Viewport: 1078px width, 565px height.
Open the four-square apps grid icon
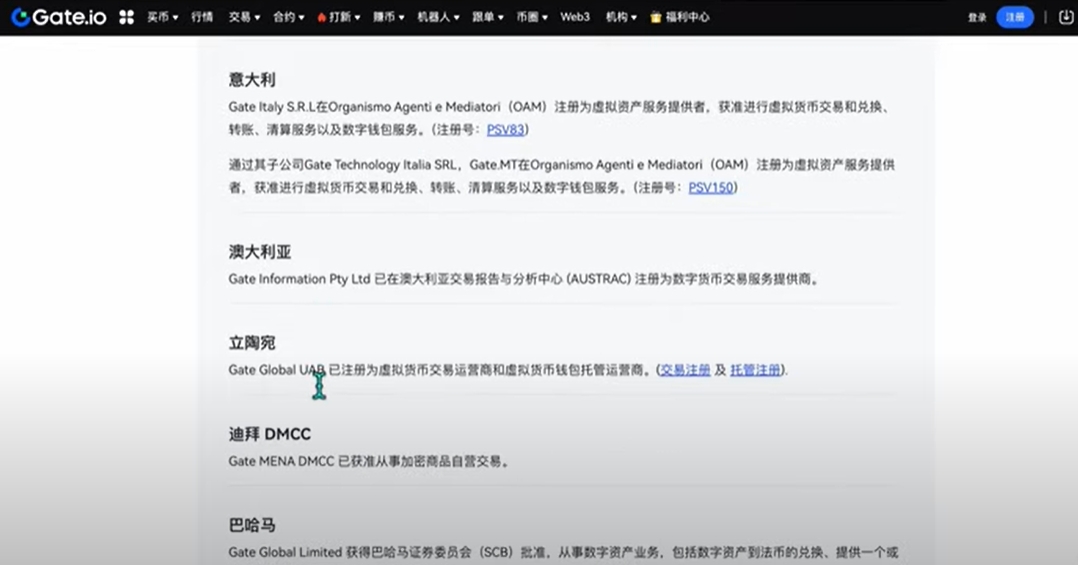click(x=126, y=17)
